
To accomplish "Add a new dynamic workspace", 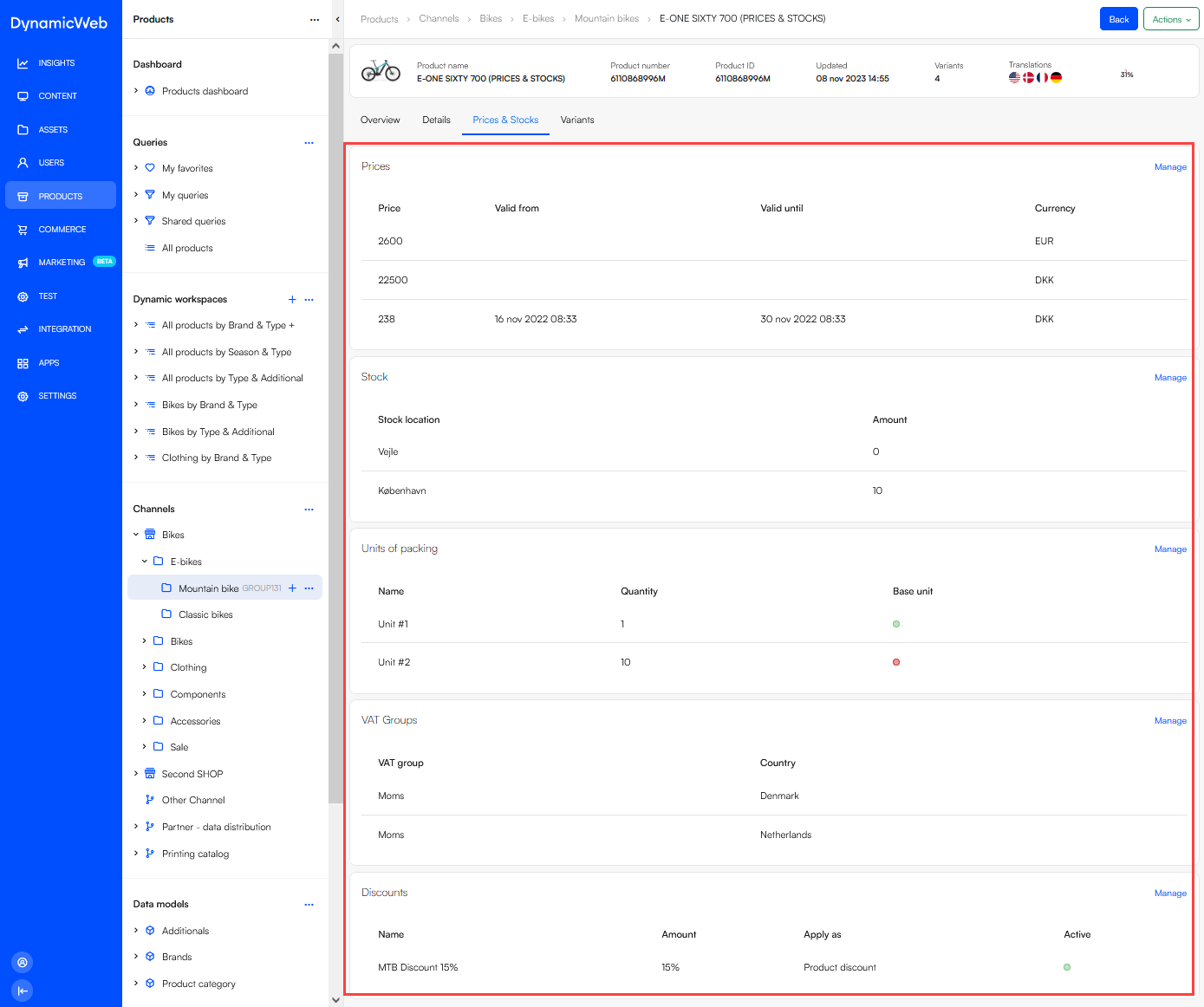I will [x=292, y=300].
